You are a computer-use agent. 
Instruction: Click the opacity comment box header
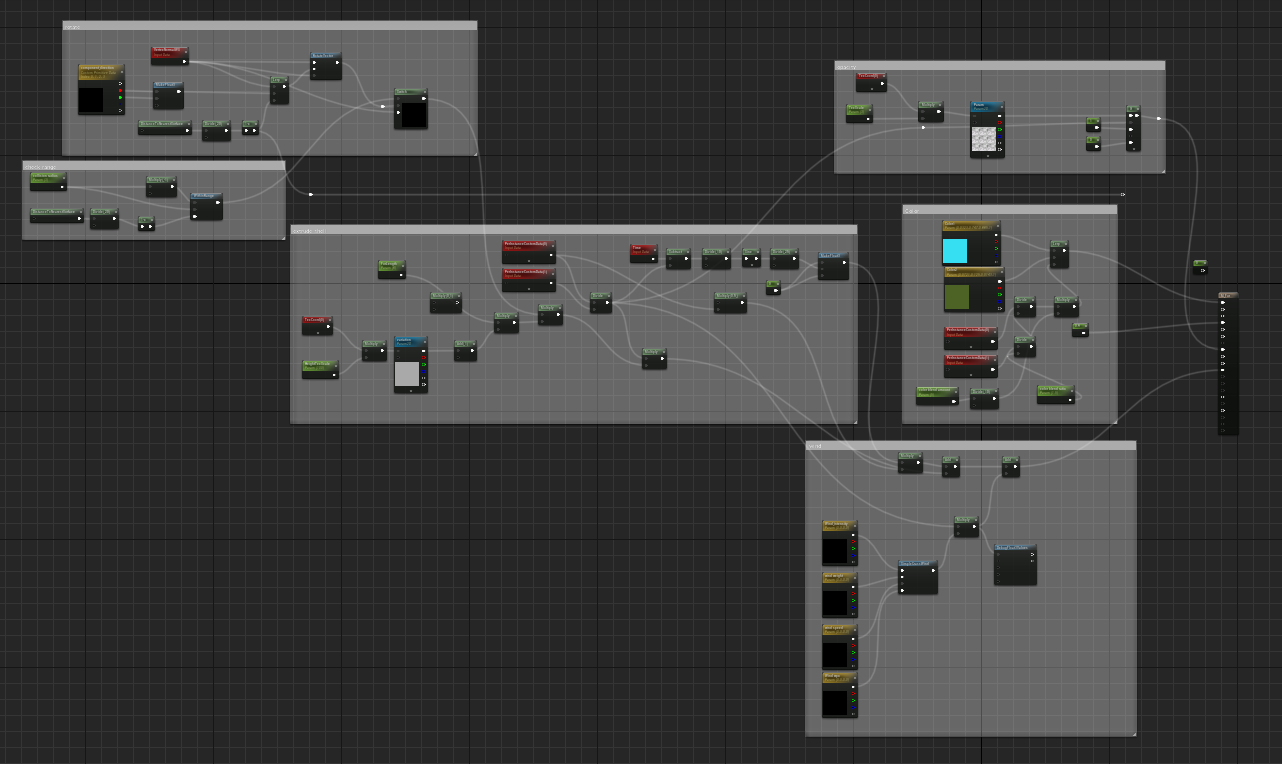tap(999, 66)
